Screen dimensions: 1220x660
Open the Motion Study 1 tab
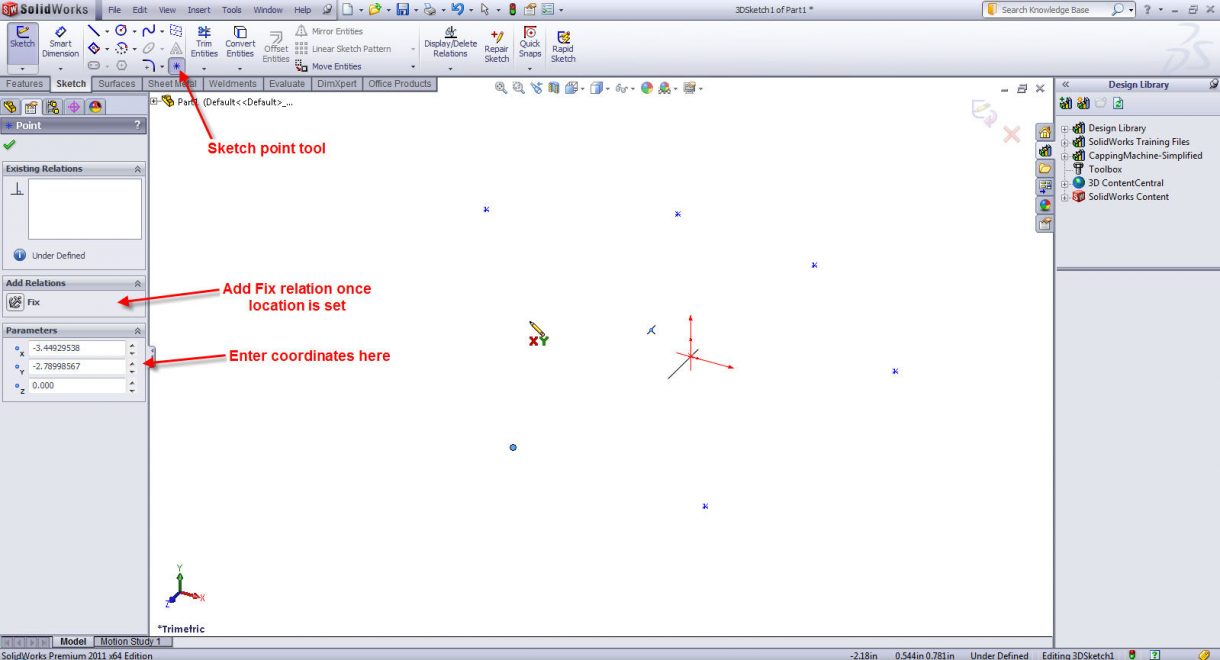click(130, 641)
